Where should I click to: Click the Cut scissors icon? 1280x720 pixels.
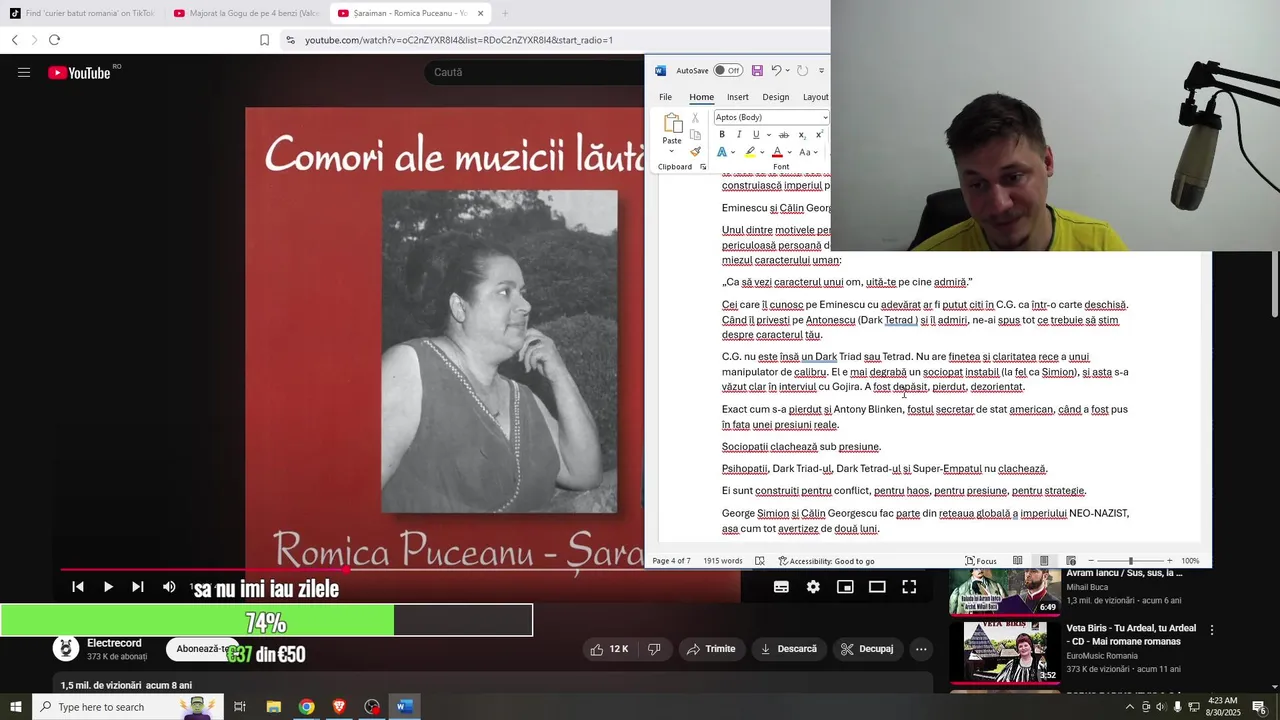696,118
